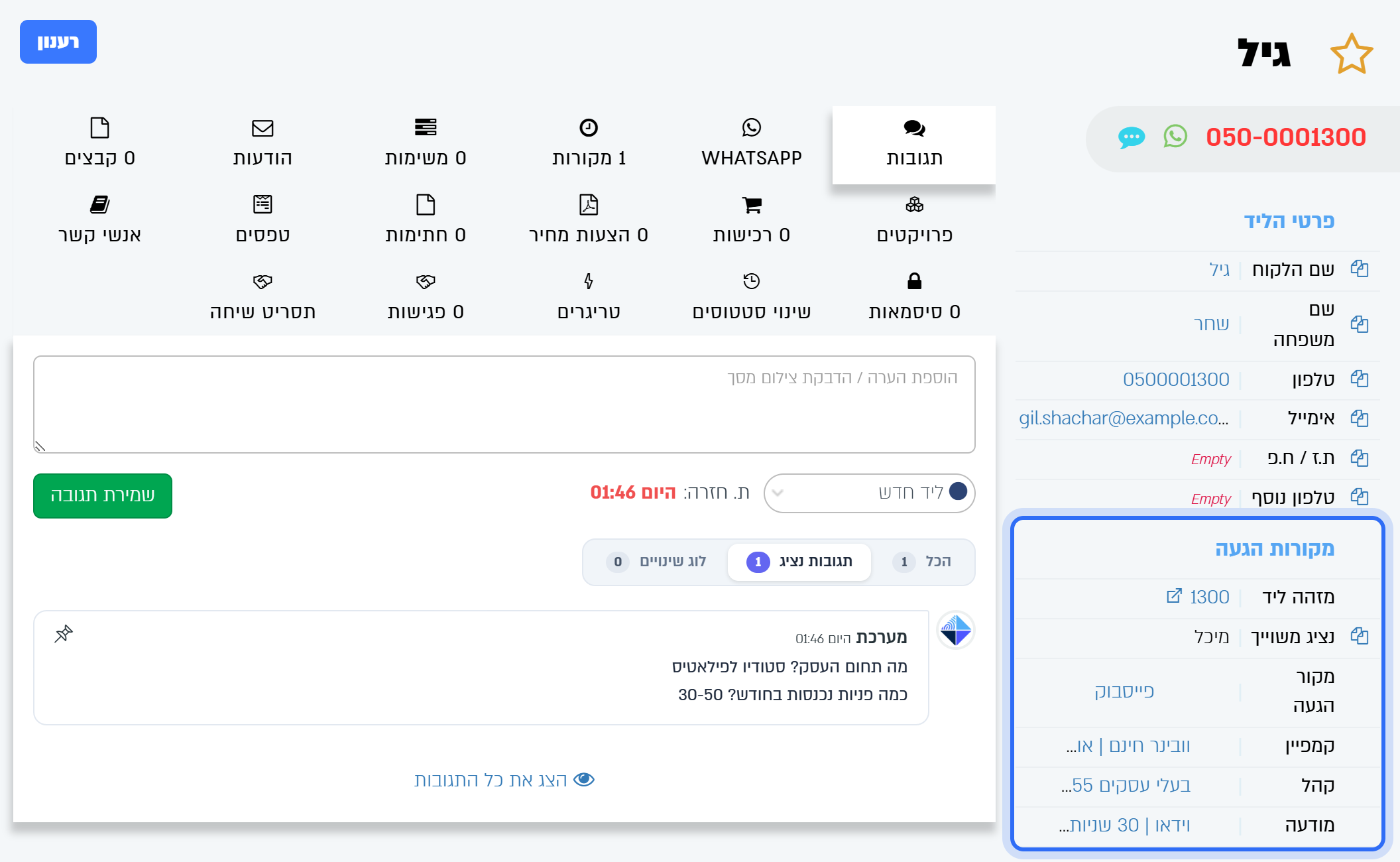The height and width of the screenshot is (862, 1400).
Task: Show all comments with eye icon
Action: pyautogui.click(x=504, y=780)
